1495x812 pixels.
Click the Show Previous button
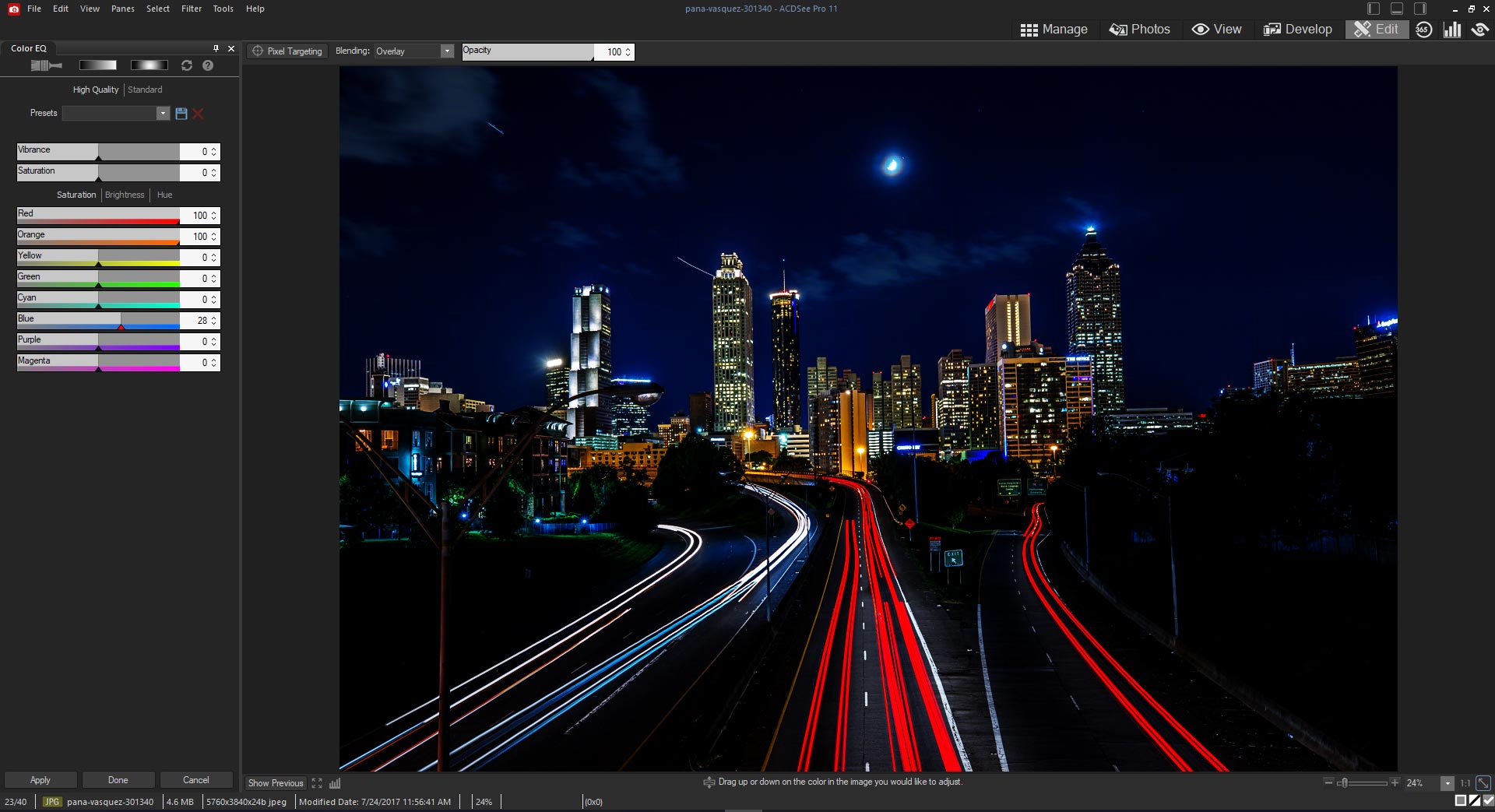(x=275, y=783)
